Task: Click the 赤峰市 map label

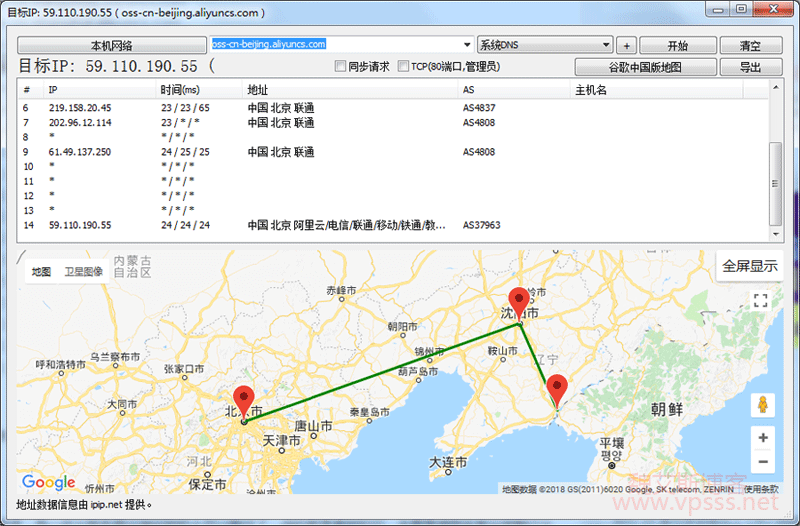Action: 341,290
